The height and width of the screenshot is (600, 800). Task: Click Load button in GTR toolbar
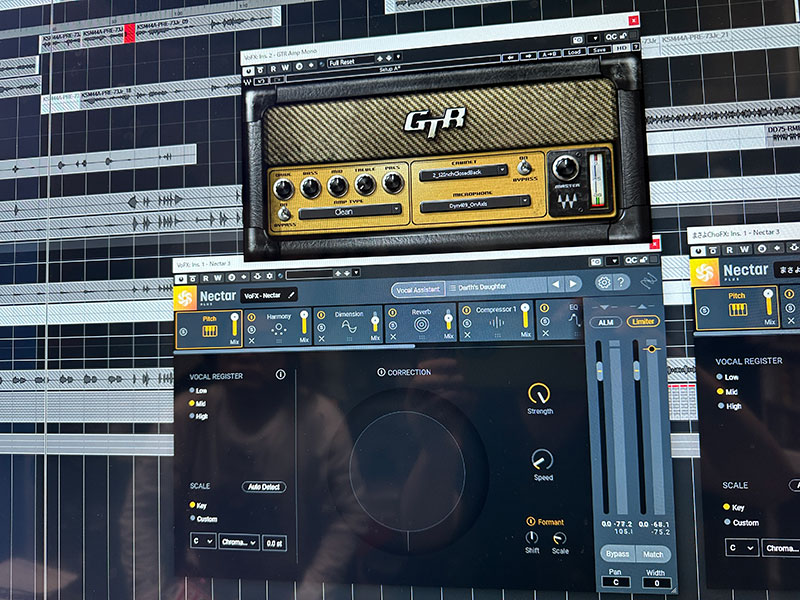tap(574, 52)
